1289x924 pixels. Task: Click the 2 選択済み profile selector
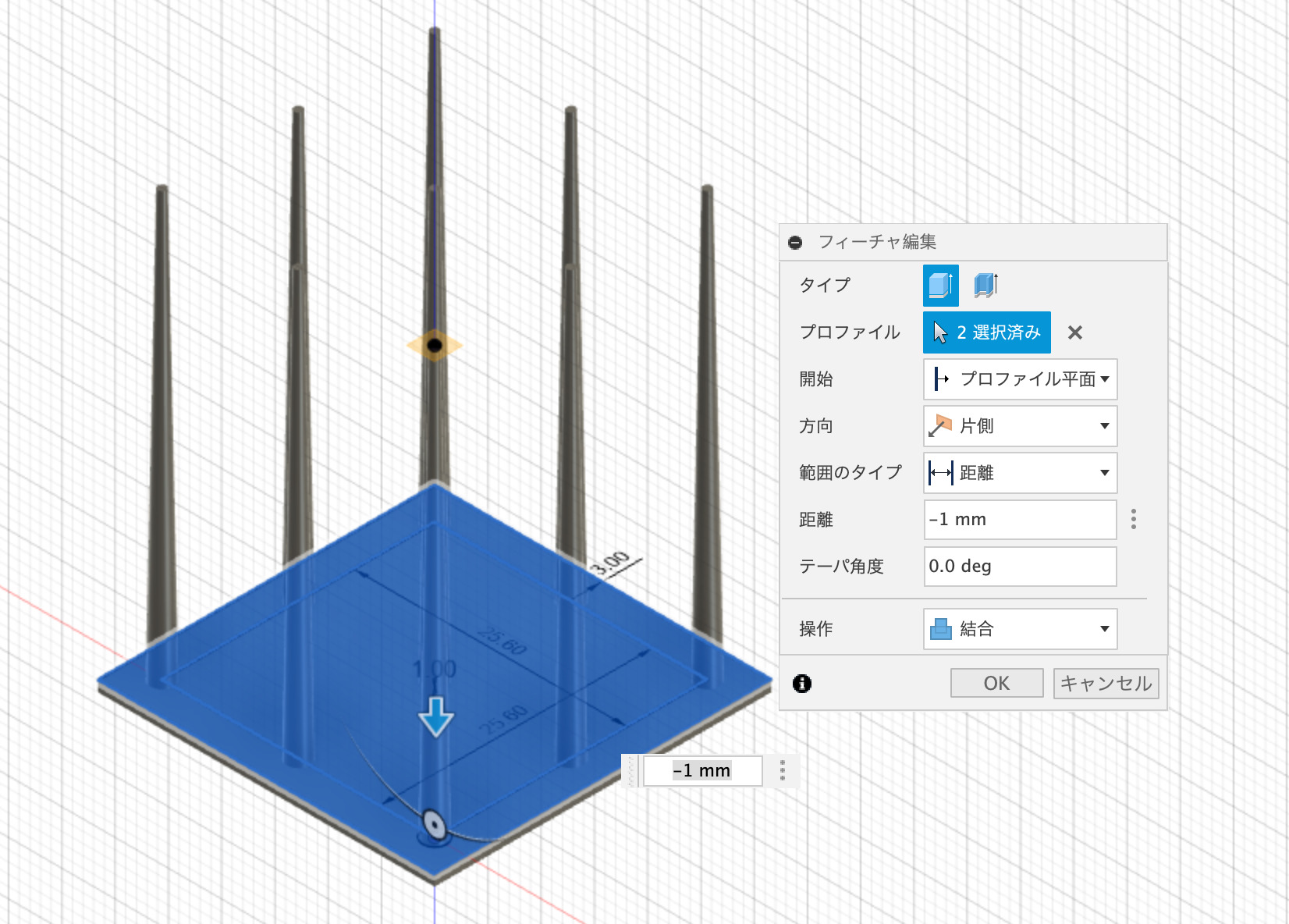pos(987,332)
